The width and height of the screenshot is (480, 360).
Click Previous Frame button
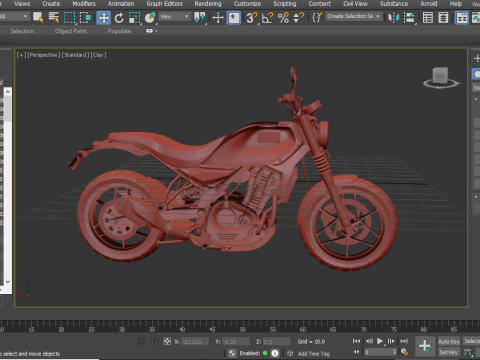[369, 341]
